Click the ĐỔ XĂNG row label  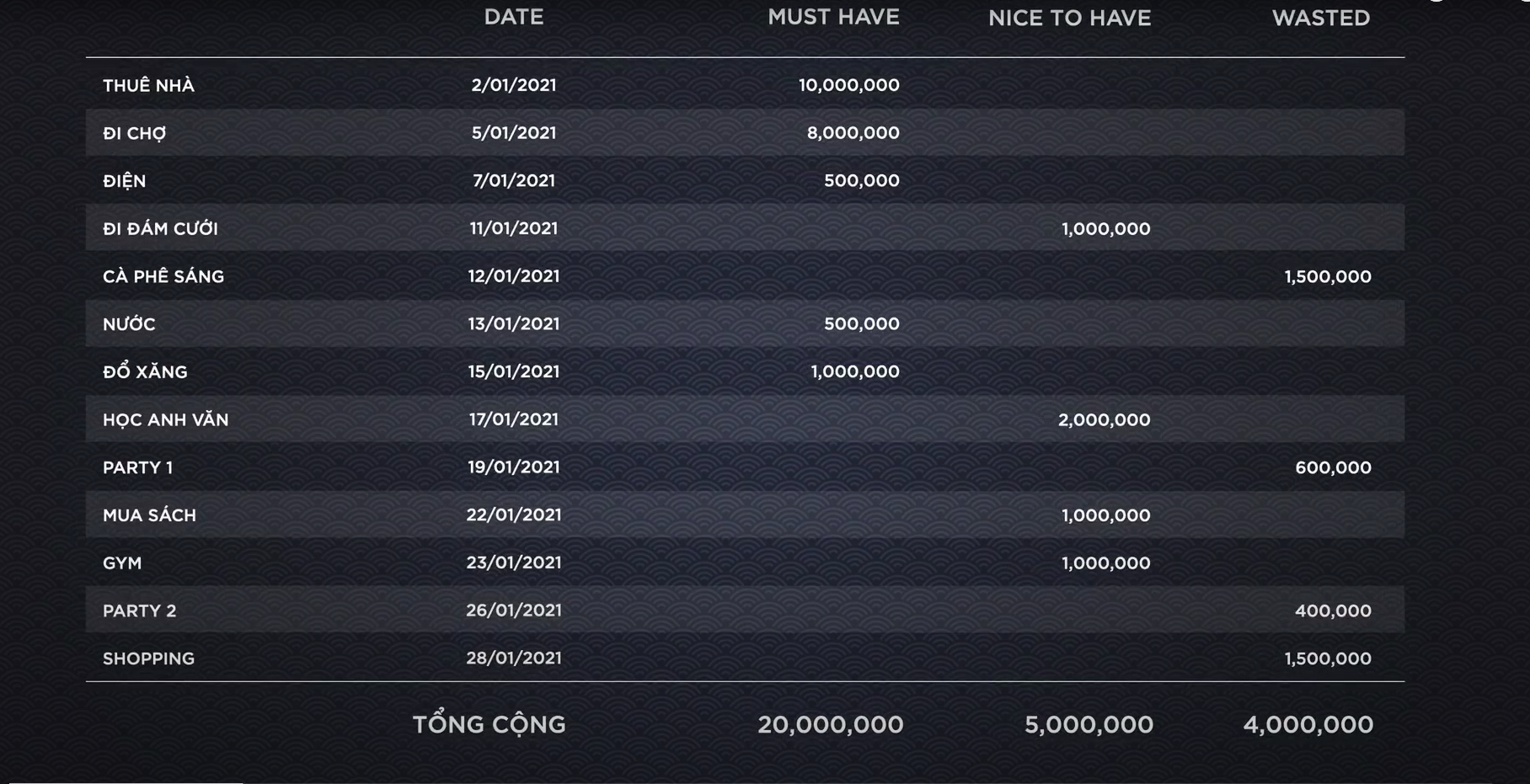point(145,372)
